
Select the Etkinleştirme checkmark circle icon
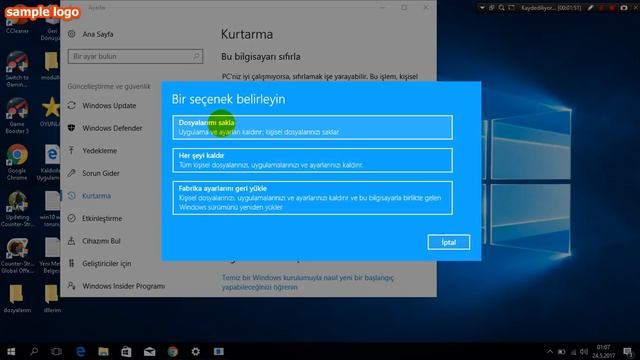click(x=72, y=218)
